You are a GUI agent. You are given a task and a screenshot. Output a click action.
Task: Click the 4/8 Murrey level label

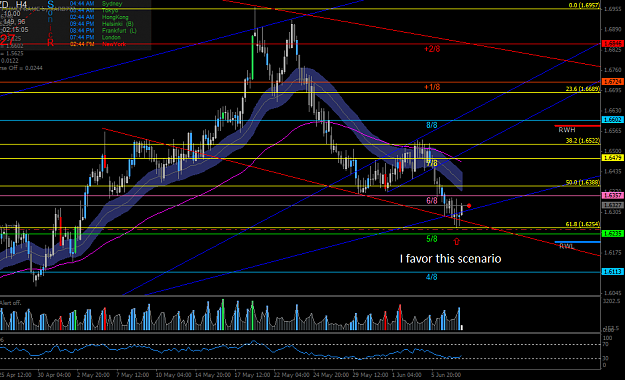432,277
